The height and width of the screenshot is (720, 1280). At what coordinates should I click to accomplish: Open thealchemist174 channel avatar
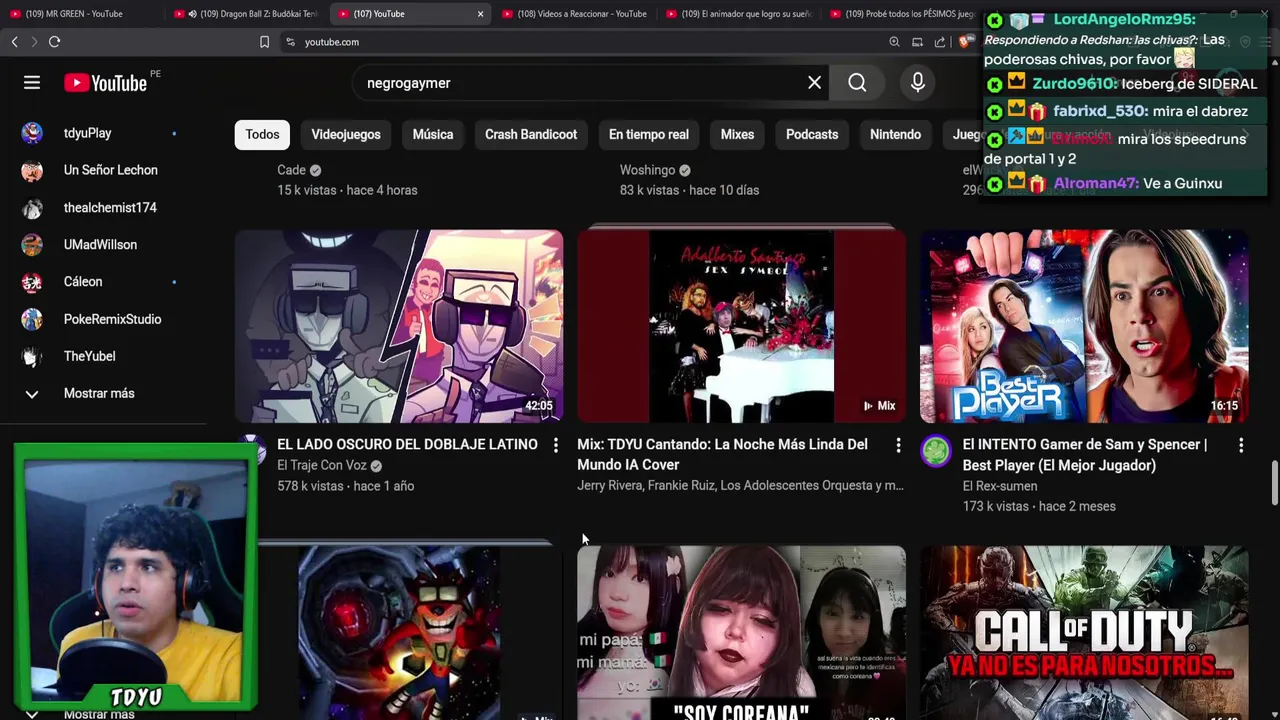point(32,208)
